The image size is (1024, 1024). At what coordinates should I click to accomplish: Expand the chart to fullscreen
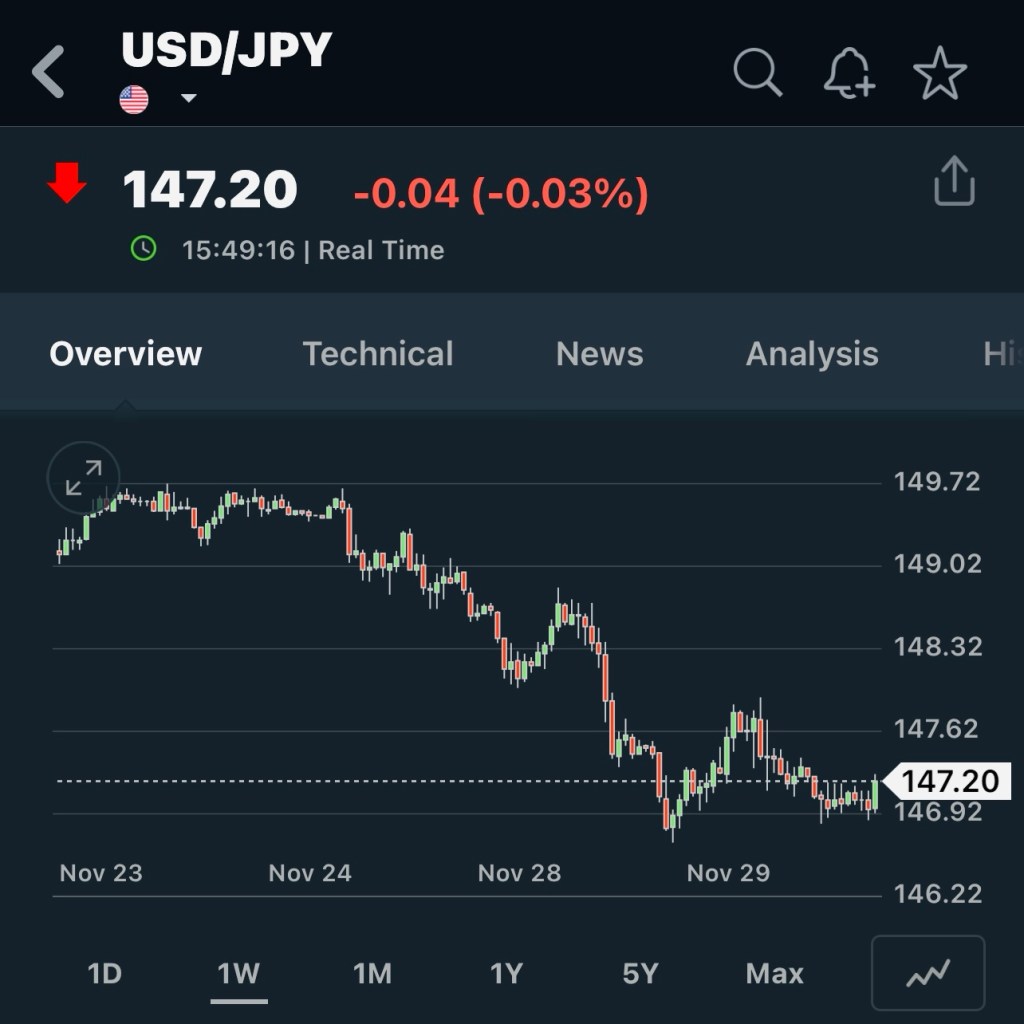[x=84, y=477]
